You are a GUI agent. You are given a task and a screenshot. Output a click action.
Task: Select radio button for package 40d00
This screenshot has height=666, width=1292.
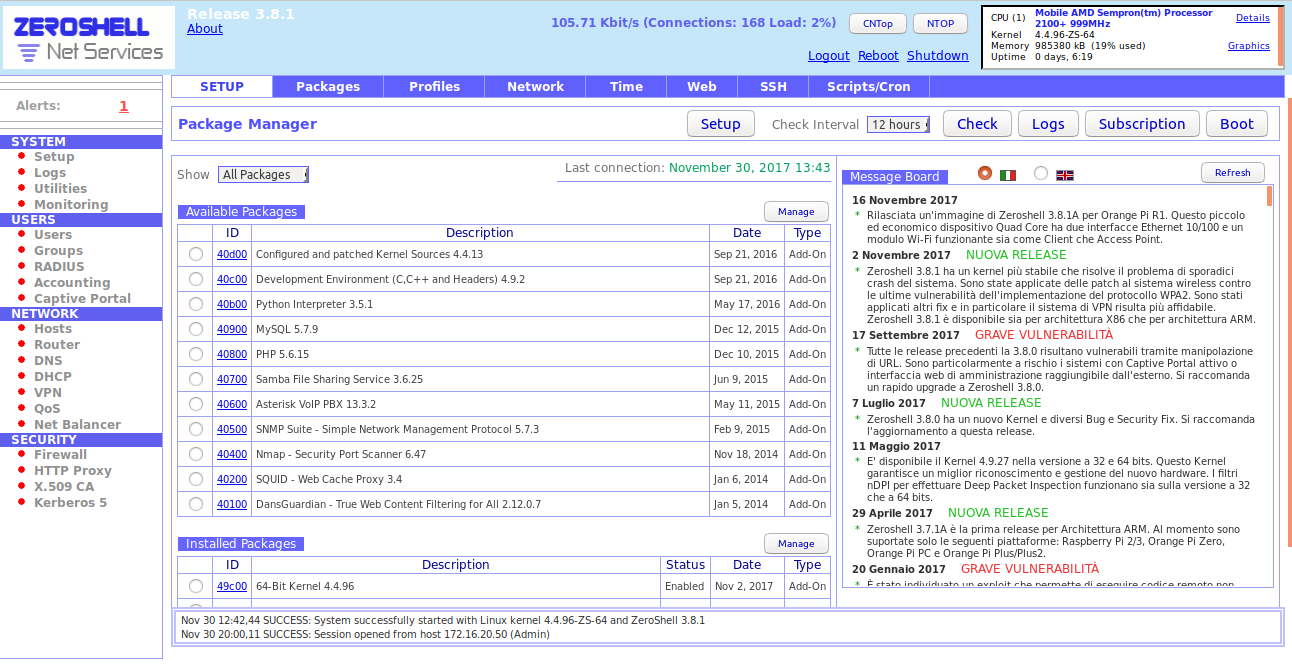(196, 254)
